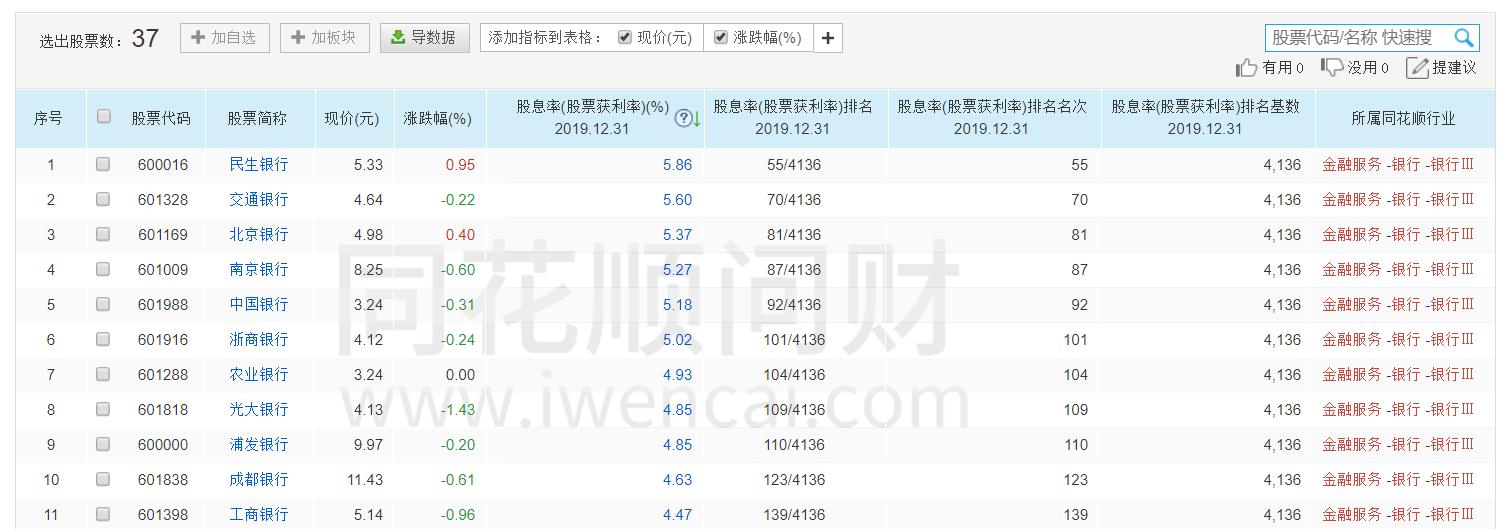Open the 光大银行 stock link
Viewport: 1500px width, 529px height.
[258, 410]
